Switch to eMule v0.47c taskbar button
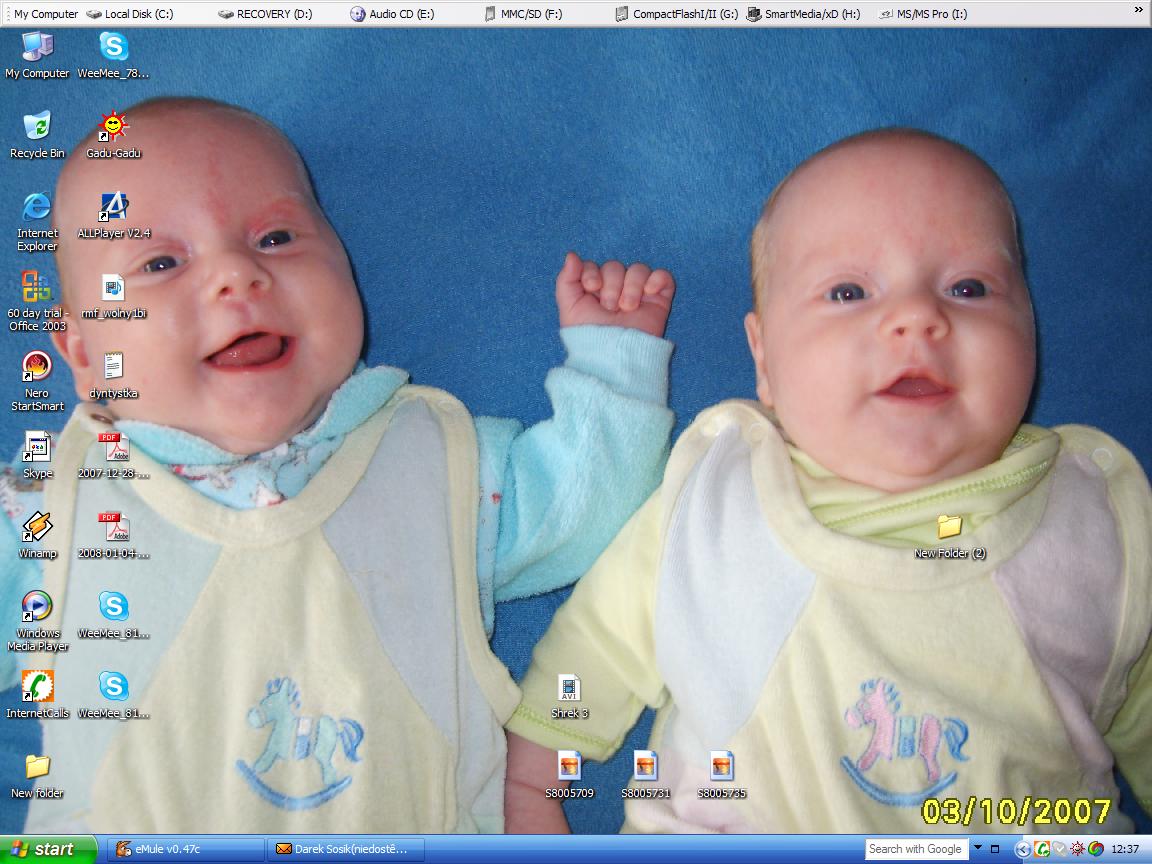 185,849
